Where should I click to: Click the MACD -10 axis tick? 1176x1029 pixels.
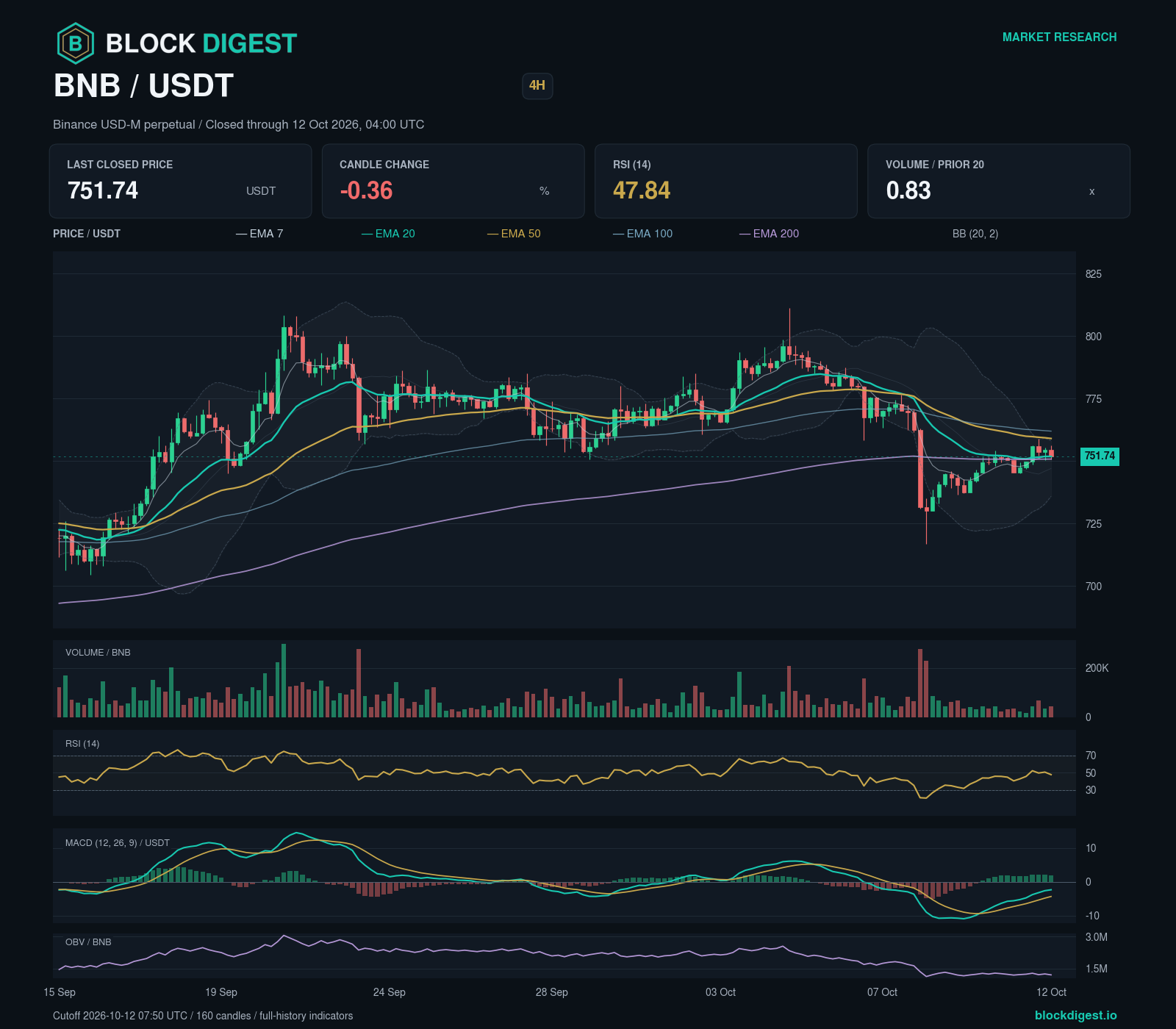coord(1093,916)
